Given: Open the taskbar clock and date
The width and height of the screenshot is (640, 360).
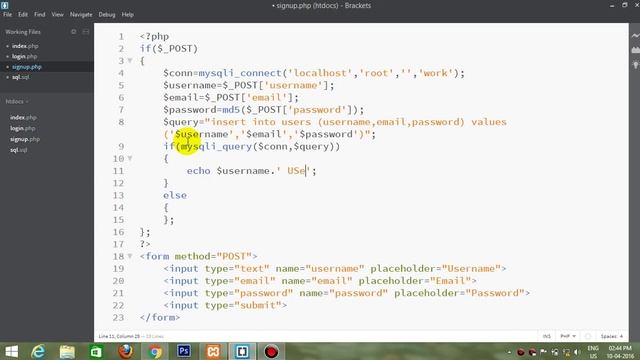Looking at the screenshot, I should tap(620, 352).
